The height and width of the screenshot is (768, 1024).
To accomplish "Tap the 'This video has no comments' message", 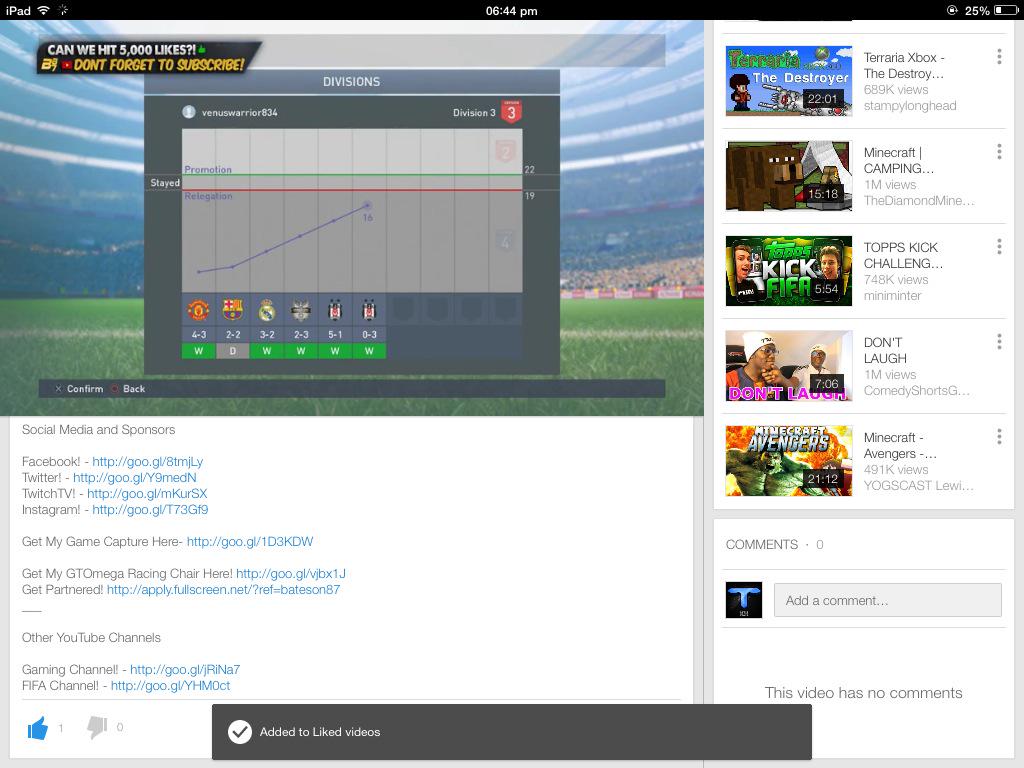I will tap(863, 693).
